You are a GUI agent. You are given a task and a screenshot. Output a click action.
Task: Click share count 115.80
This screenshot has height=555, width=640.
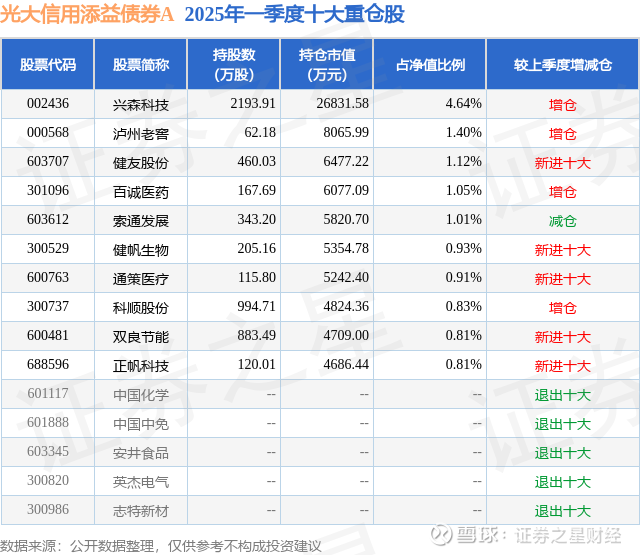point(257,278)
